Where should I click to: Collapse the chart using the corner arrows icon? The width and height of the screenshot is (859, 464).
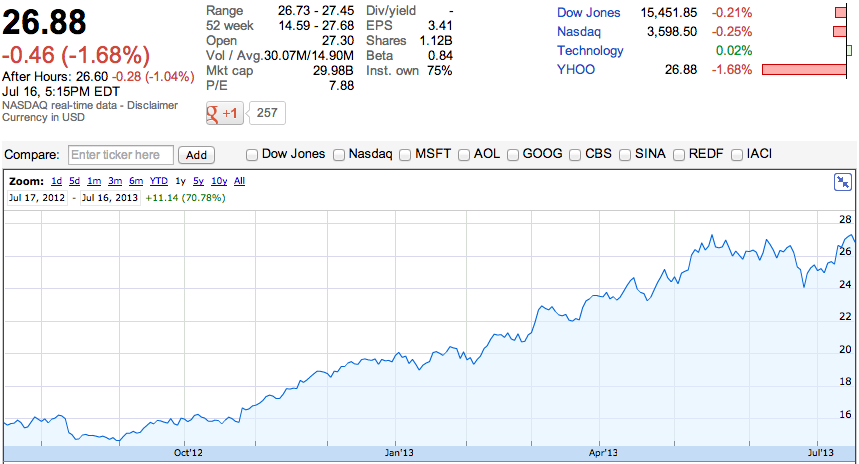[x=843, y=182]
